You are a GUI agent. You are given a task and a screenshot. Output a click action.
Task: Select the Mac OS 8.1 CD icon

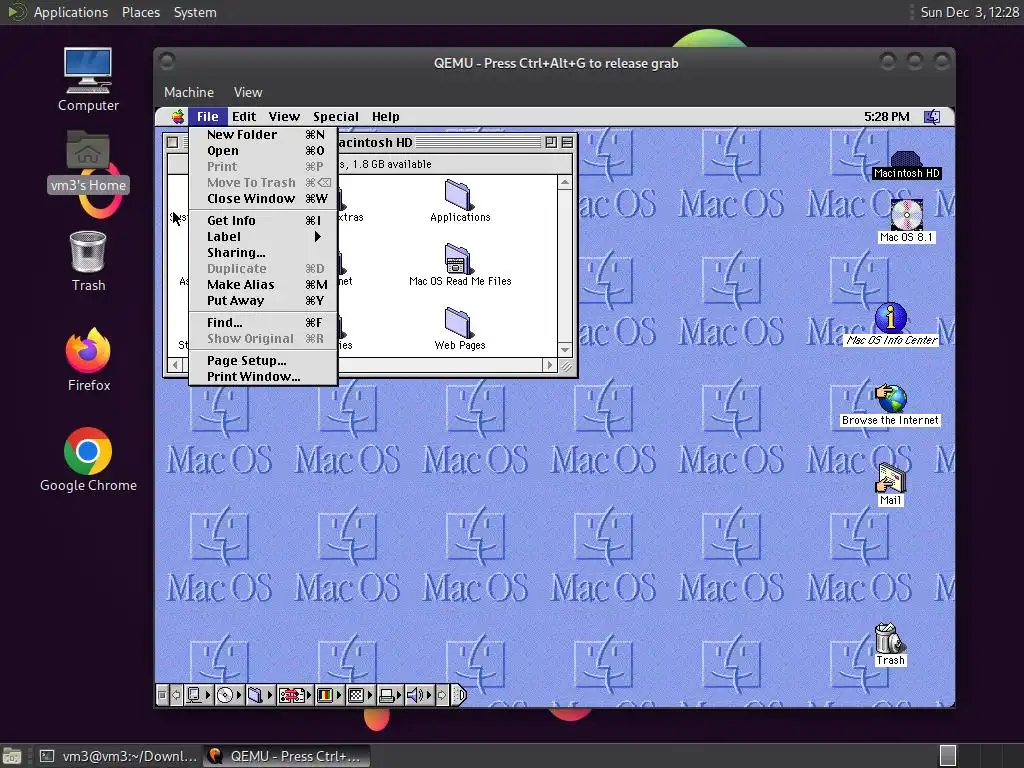pos(906,222)
